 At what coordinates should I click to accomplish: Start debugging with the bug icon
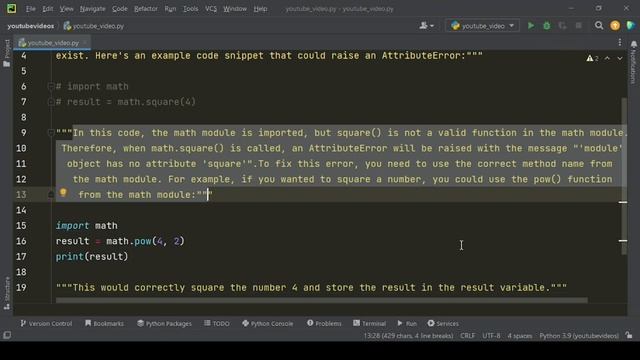point(547,26)
